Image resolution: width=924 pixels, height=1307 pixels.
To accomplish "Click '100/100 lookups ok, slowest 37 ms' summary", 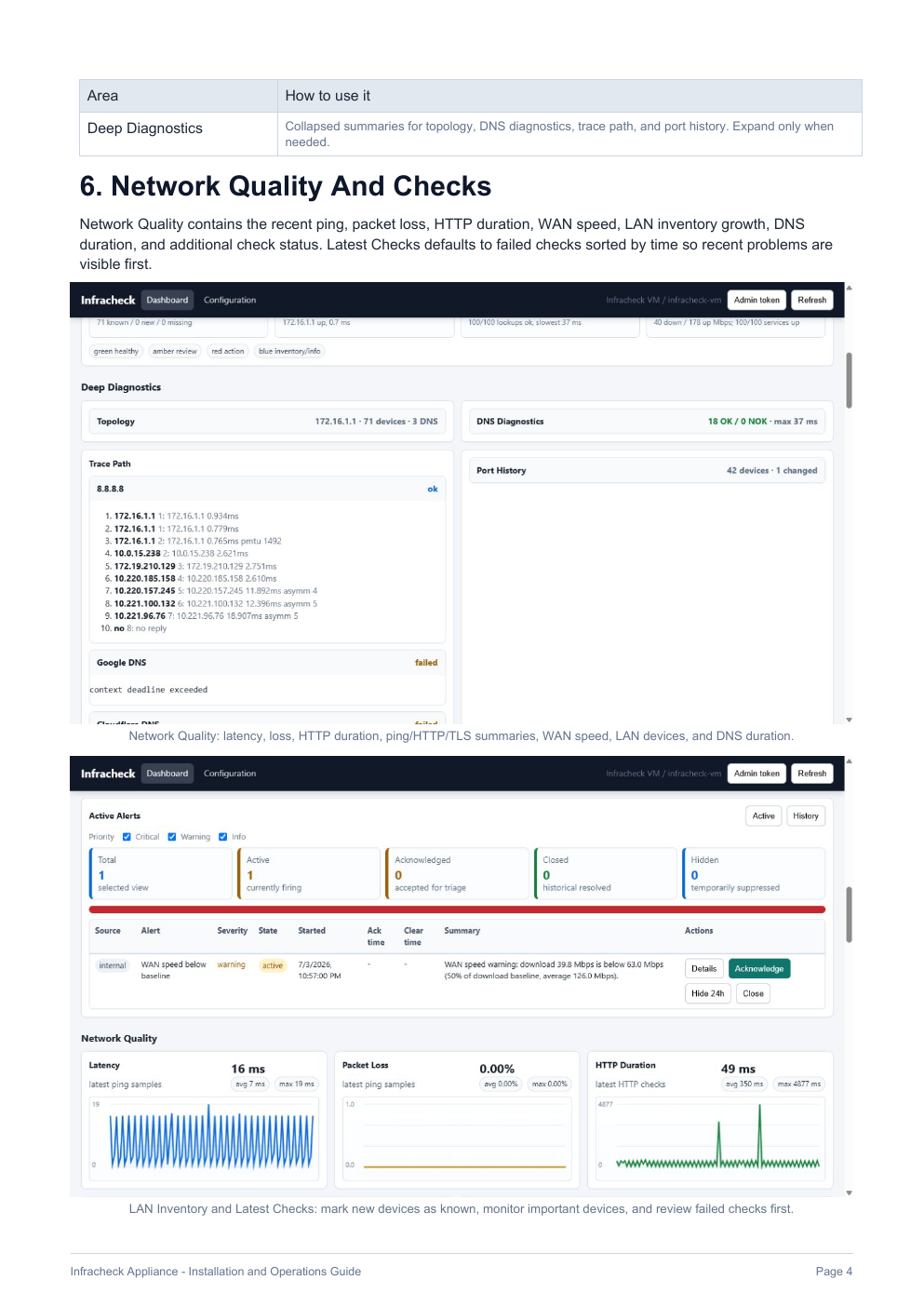I will (x=525, y=322).
